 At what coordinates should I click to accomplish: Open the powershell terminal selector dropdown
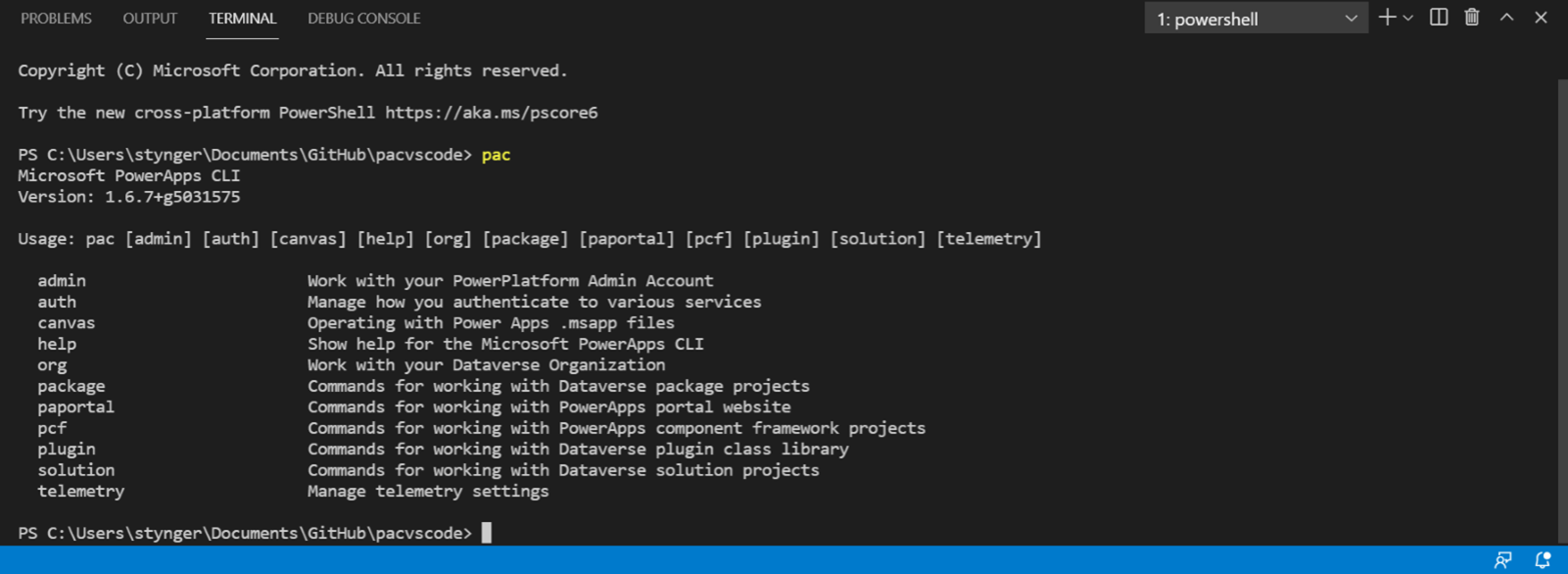coord(1256,19)
